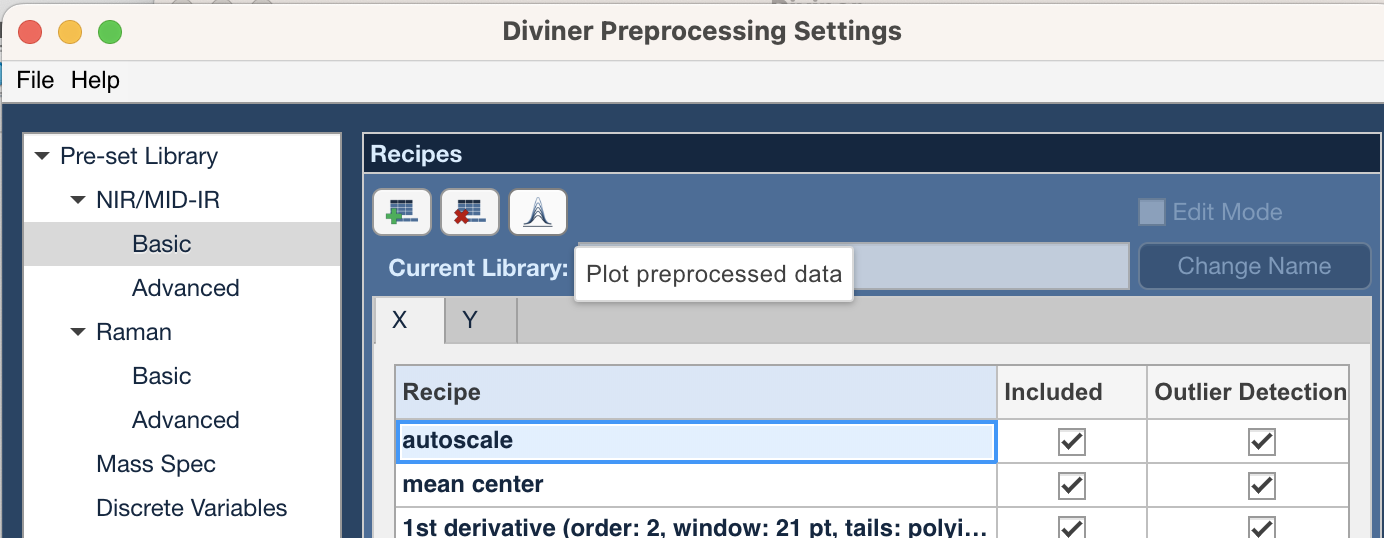This screenshot has width=1384, height=538.
Task: Open the Help menu
Action: click(95, 80)
